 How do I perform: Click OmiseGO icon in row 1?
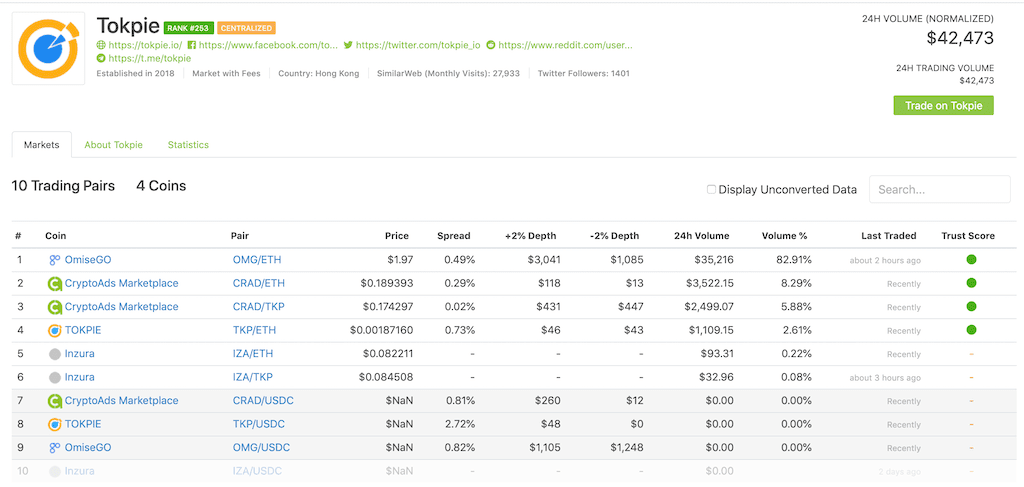pyautogui.click(x=55, y=260)
